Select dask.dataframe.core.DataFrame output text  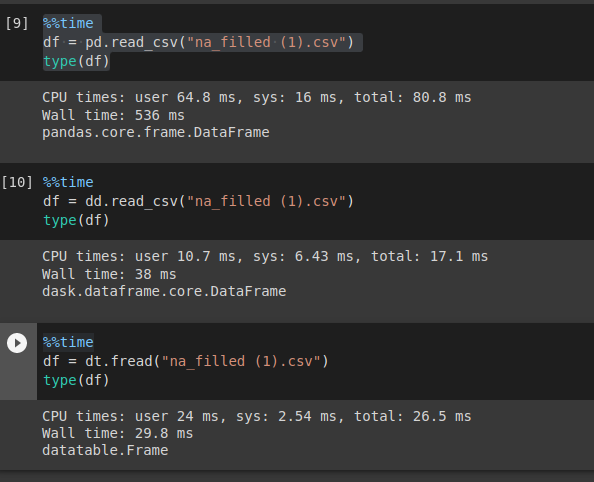(x=164, y=291)
